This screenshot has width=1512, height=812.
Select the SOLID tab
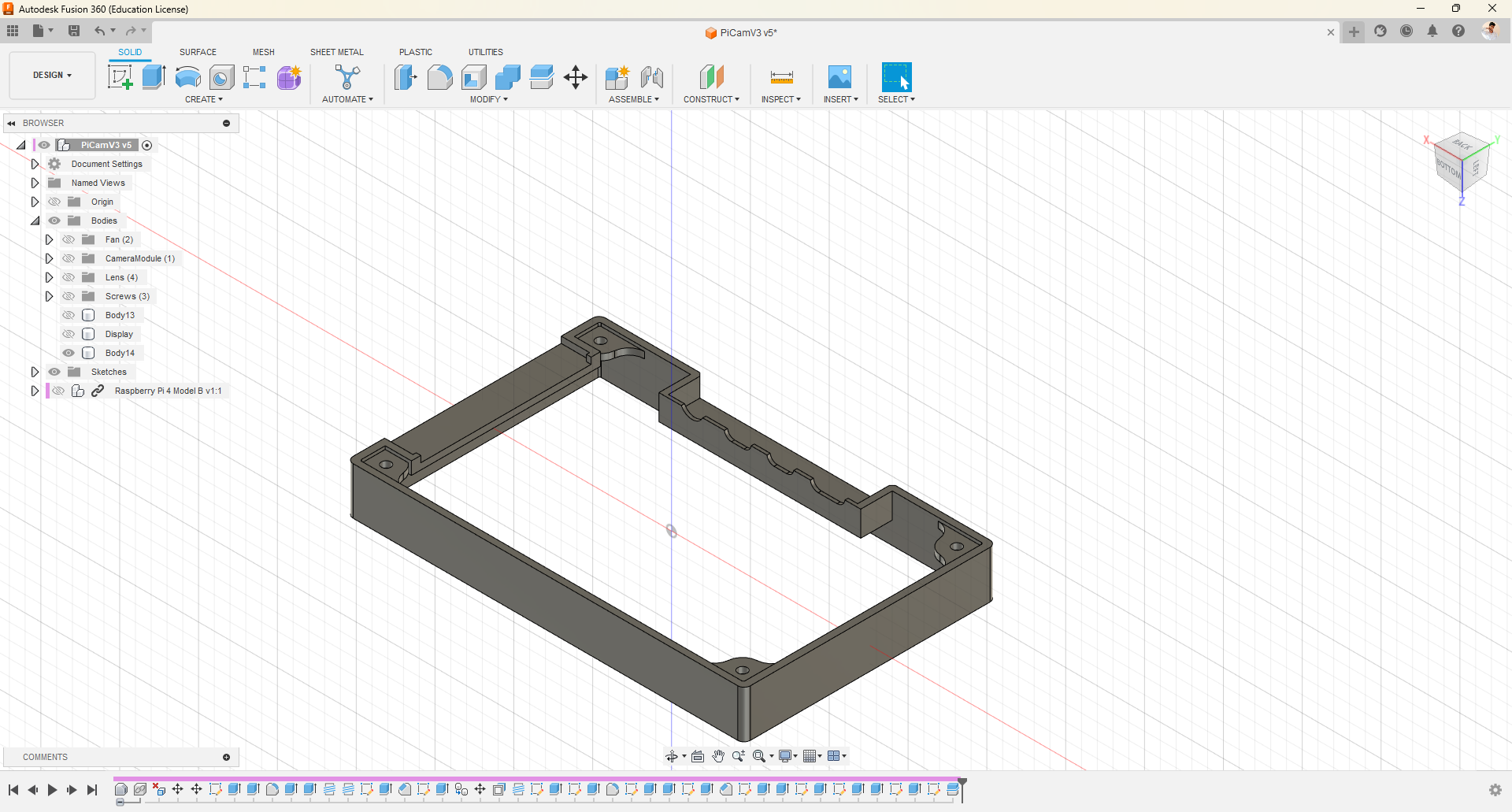pos(130,52)
